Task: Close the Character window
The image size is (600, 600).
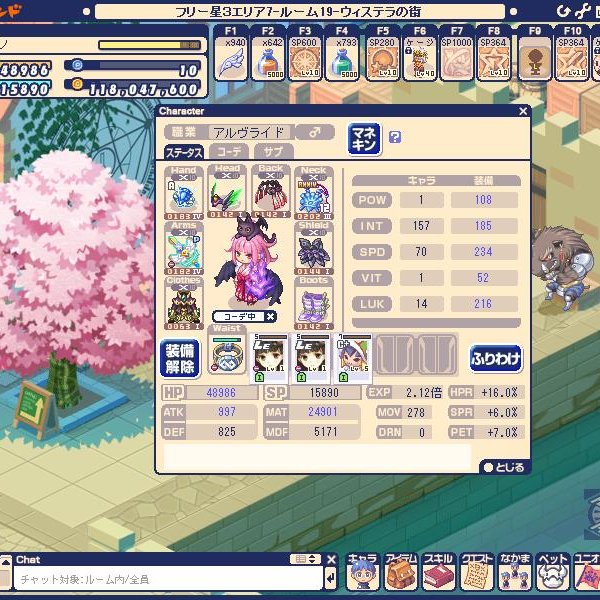Action: click(x=523, y=111)
